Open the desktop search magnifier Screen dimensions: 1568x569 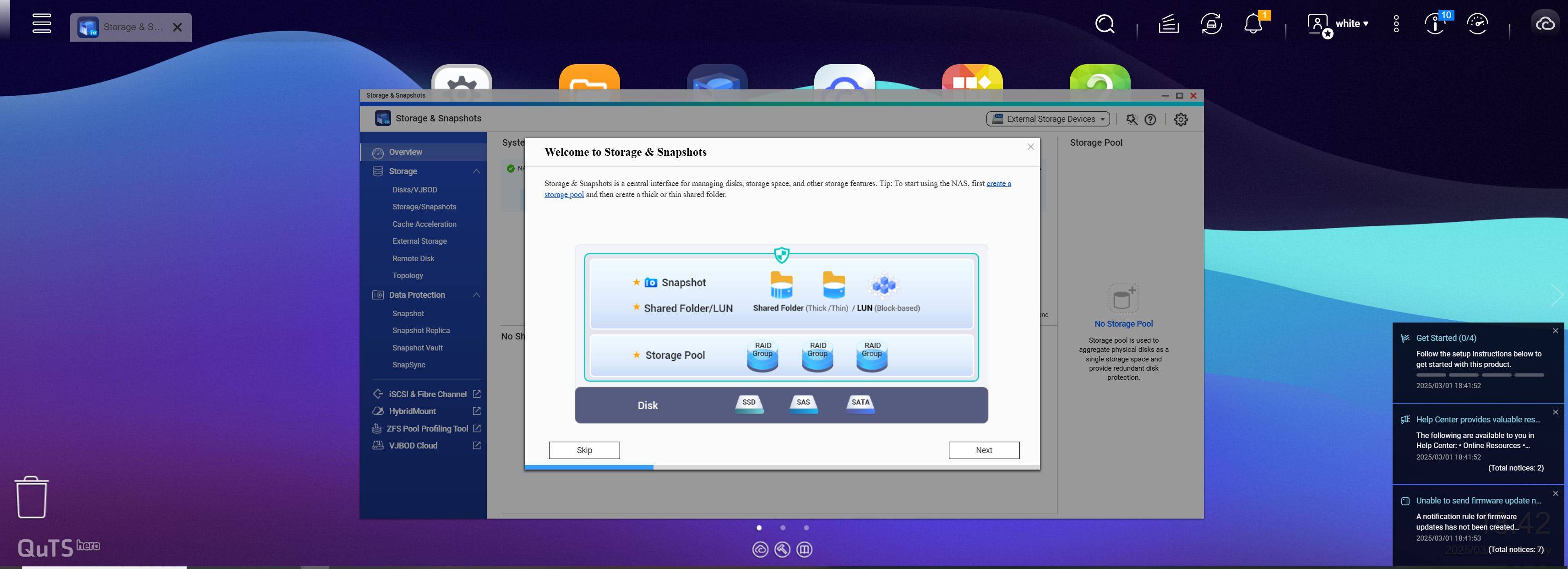(1105, 24)
